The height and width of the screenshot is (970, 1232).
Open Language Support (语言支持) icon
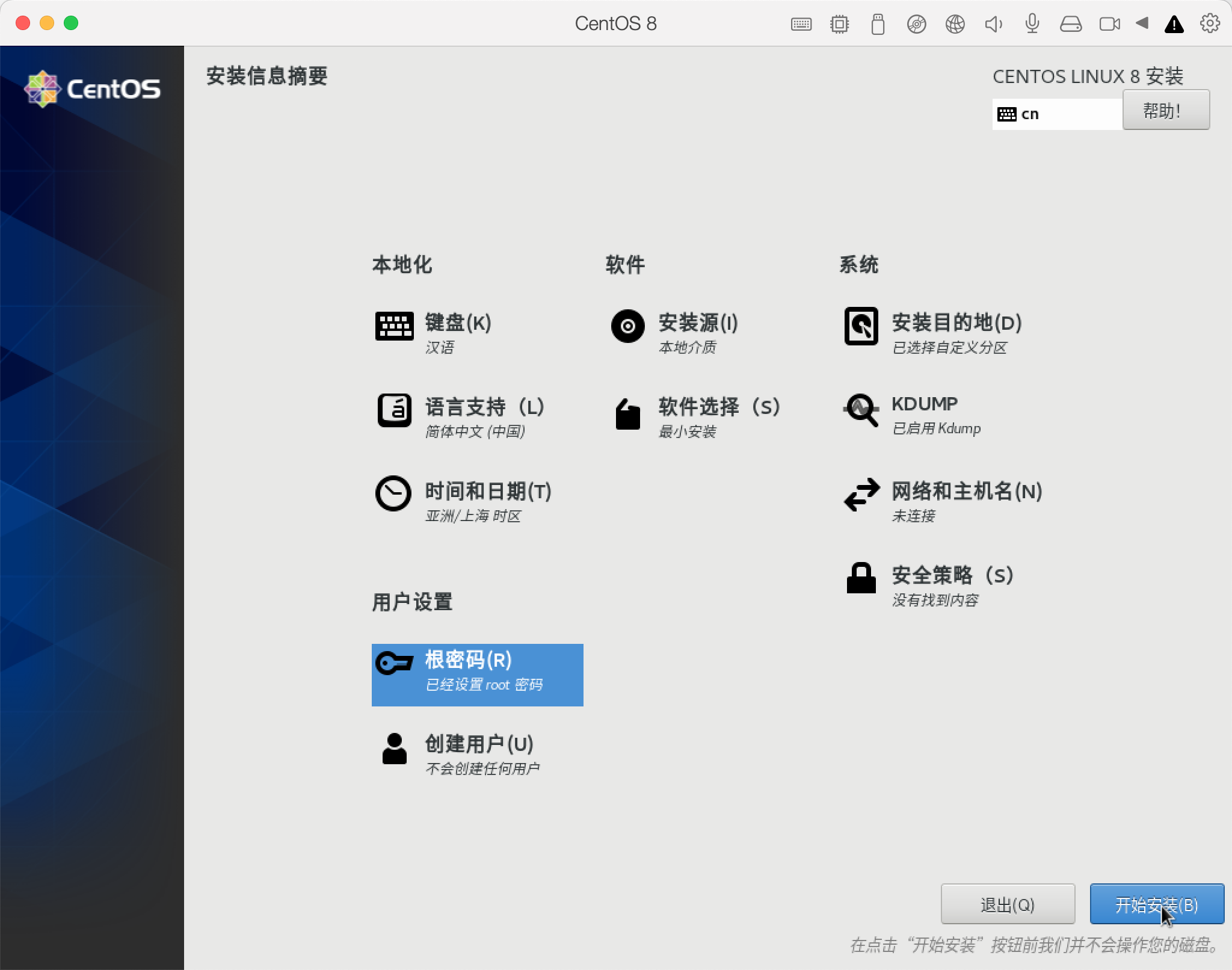[394, 410]
